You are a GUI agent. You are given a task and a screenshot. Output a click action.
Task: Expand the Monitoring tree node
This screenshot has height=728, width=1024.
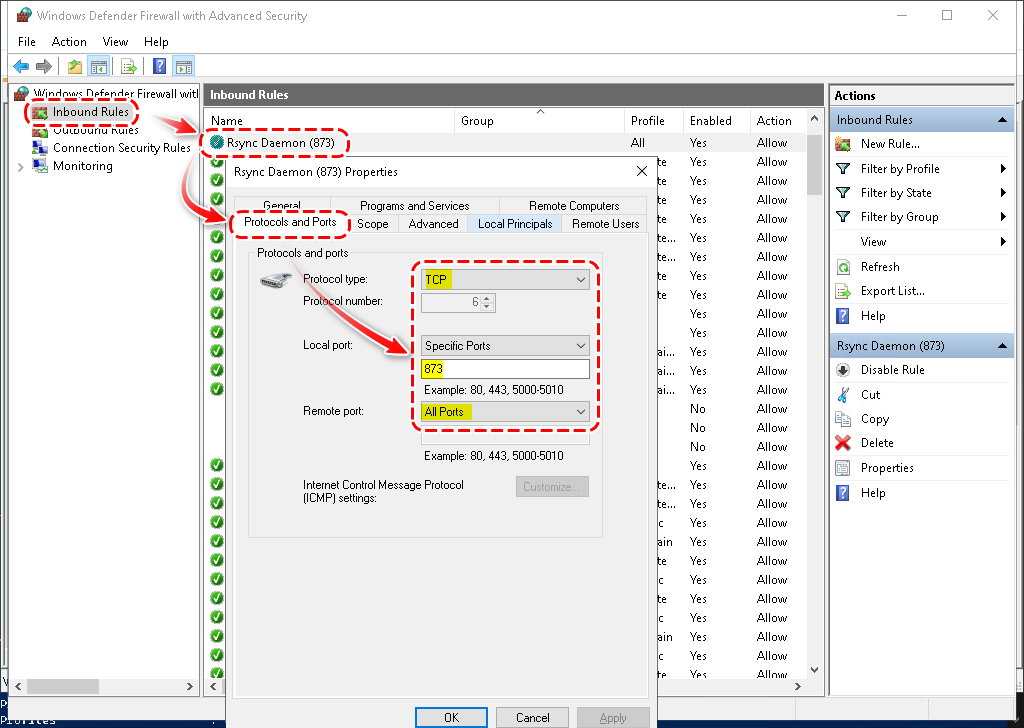click(x=21, y=167)
